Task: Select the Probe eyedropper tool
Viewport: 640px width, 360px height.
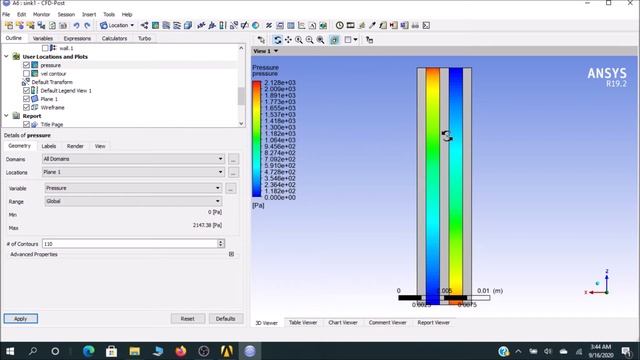Action: point(372,25)
